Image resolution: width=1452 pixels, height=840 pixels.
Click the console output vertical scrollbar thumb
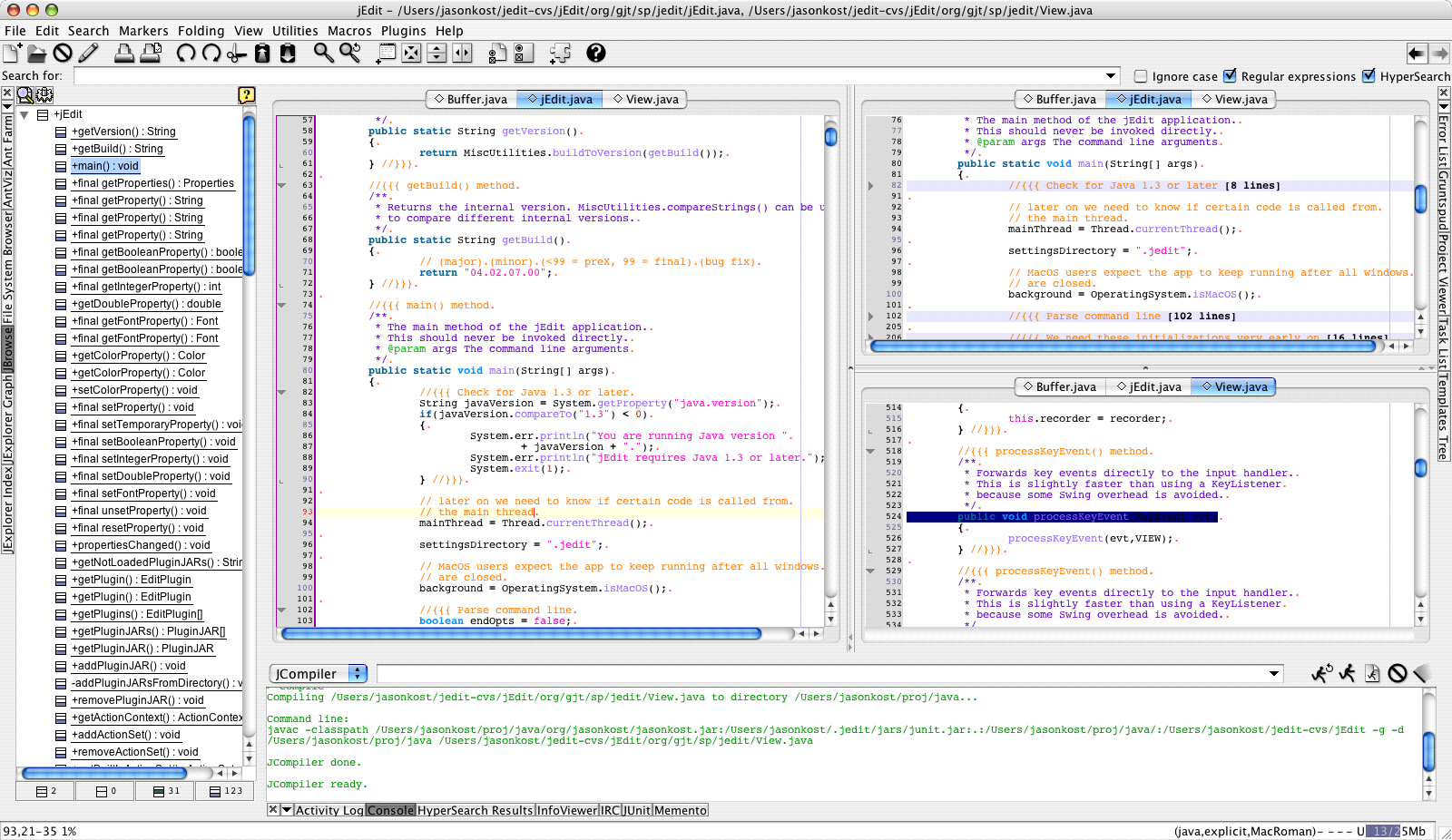coord(1428,750)
